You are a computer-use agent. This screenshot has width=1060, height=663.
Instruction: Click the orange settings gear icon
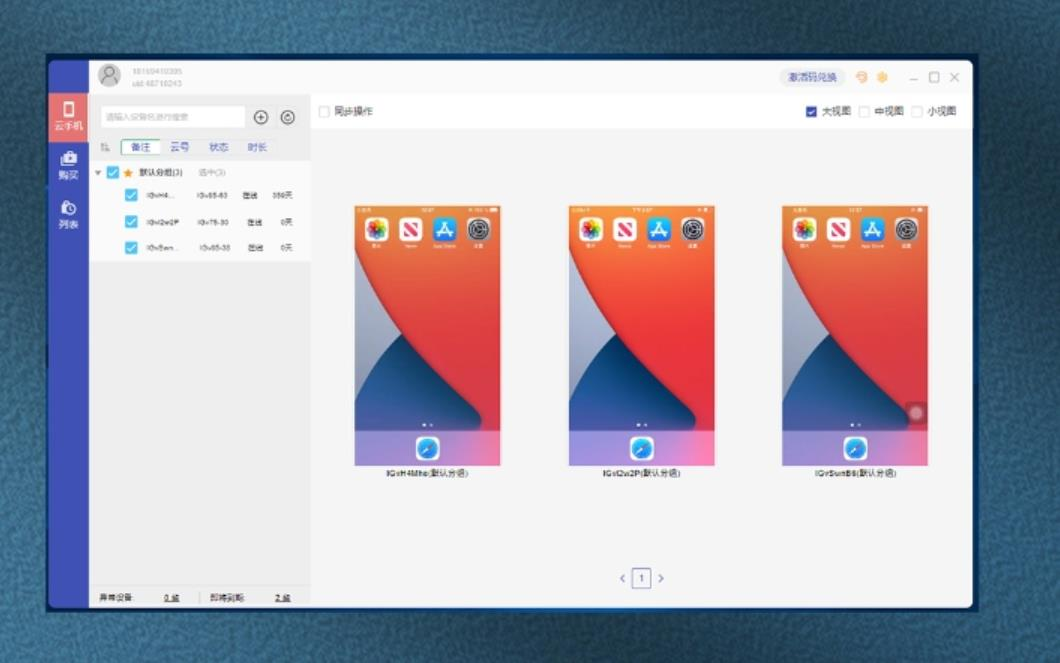882,77
